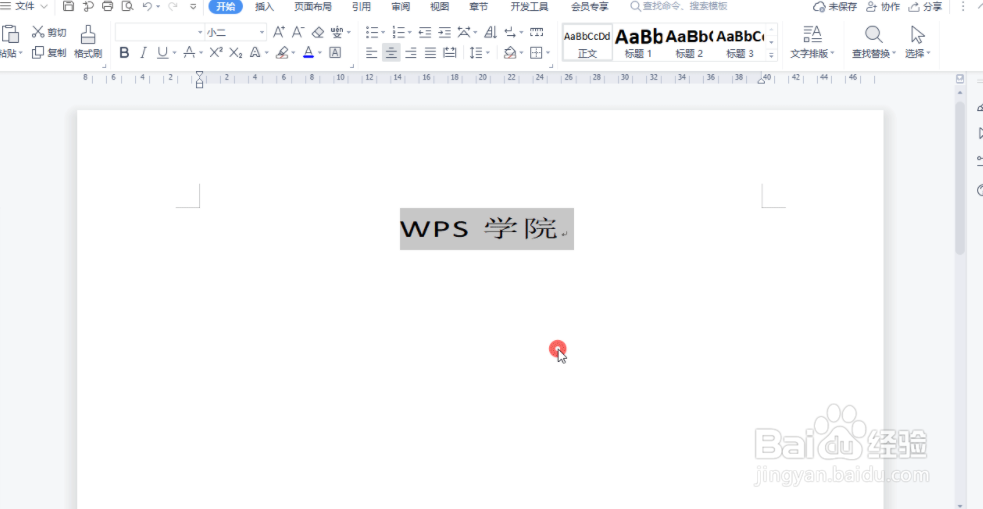The image size is (983, 509).
Task: Open the 开始 (Home) tab
Action: click(226, 7)
